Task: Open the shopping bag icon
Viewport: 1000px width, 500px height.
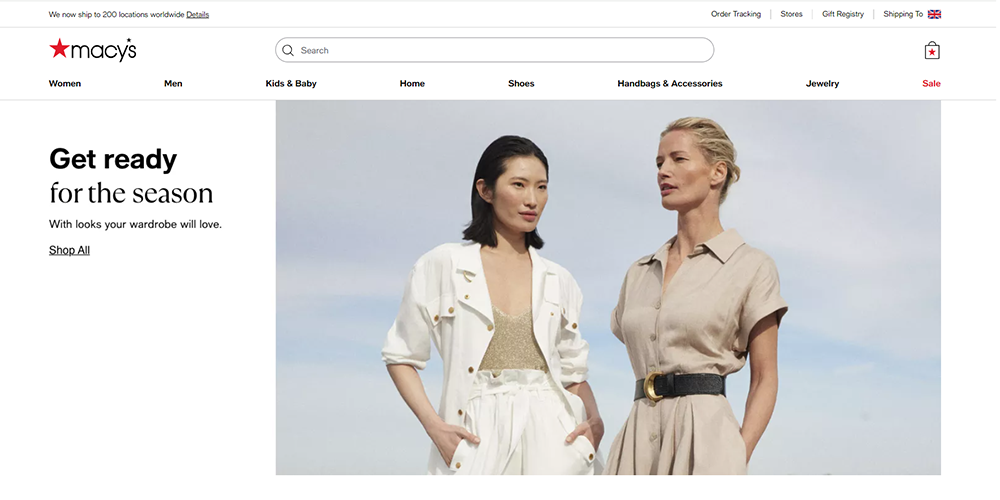Action: coord(932,51)
